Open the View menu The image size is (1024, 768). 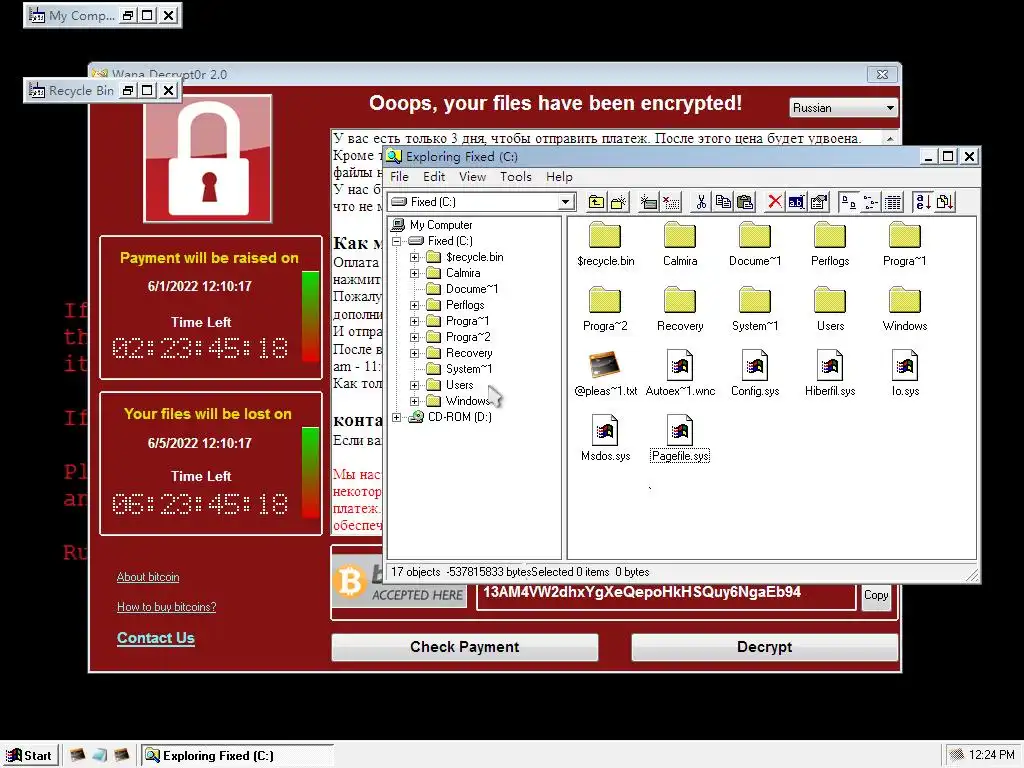coord(472,177)
